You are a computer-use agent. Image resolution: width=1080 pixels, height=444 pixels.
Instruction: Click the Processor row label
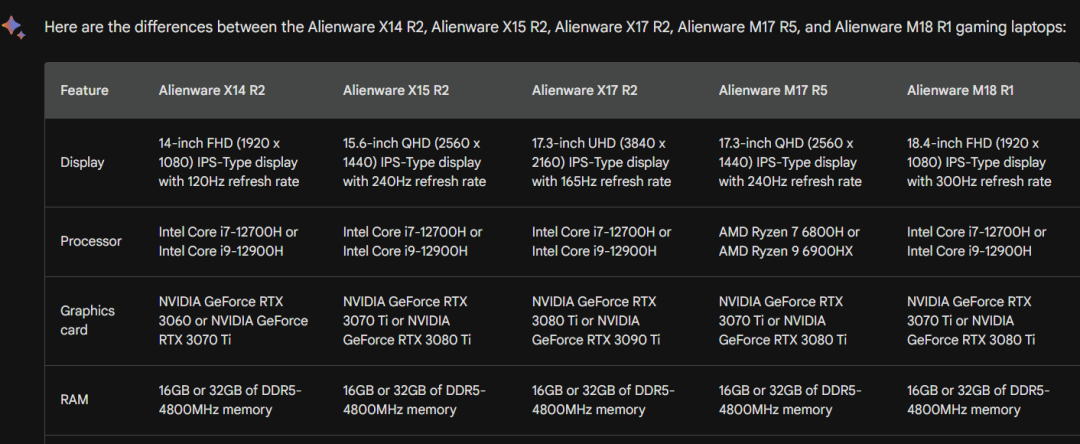[90, 241]
